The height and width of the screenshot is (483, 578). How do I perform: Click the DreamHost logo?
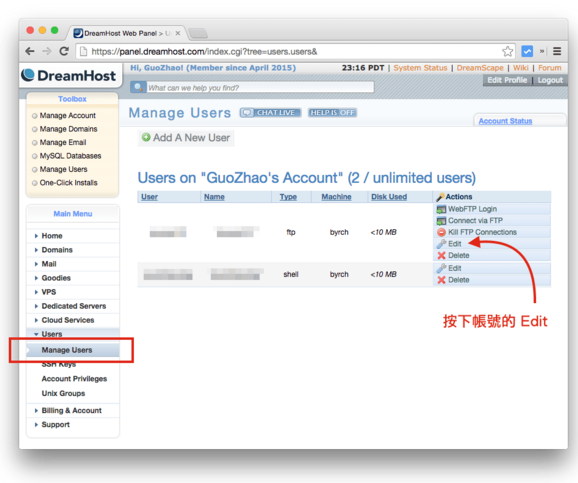point(69,75)
